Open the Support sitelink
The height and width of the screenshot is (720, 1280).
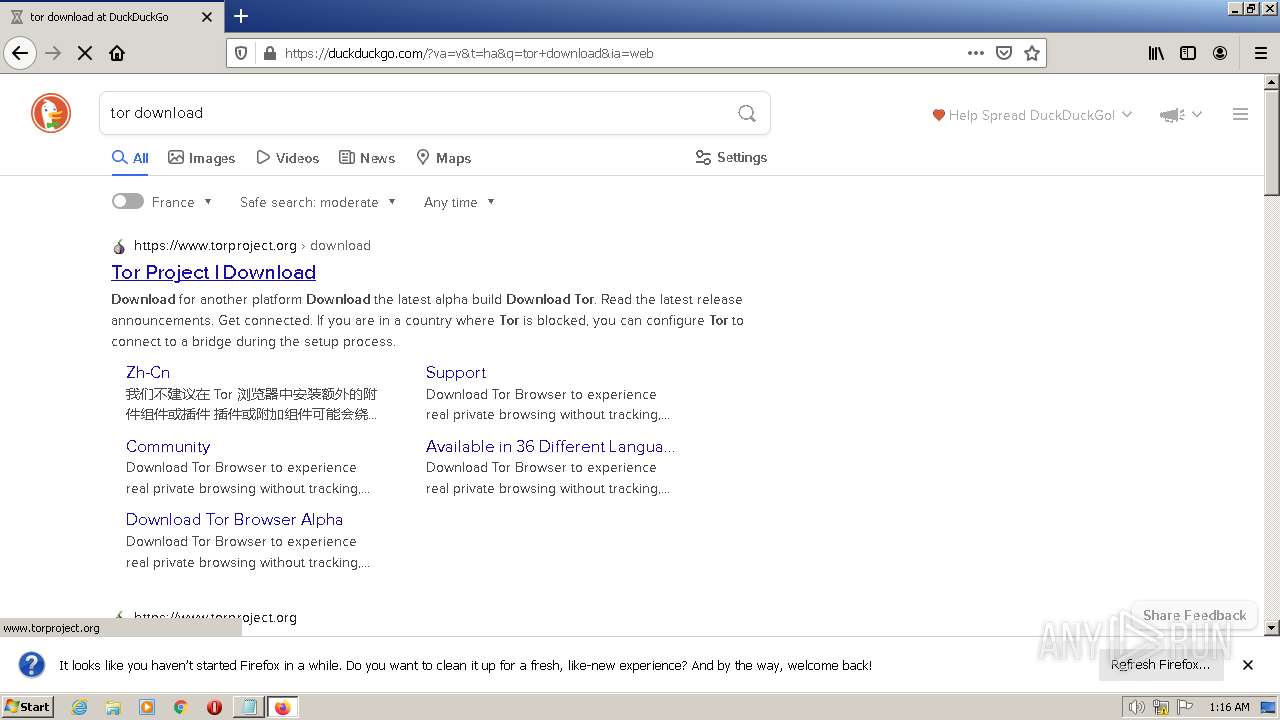click(456, 372)
